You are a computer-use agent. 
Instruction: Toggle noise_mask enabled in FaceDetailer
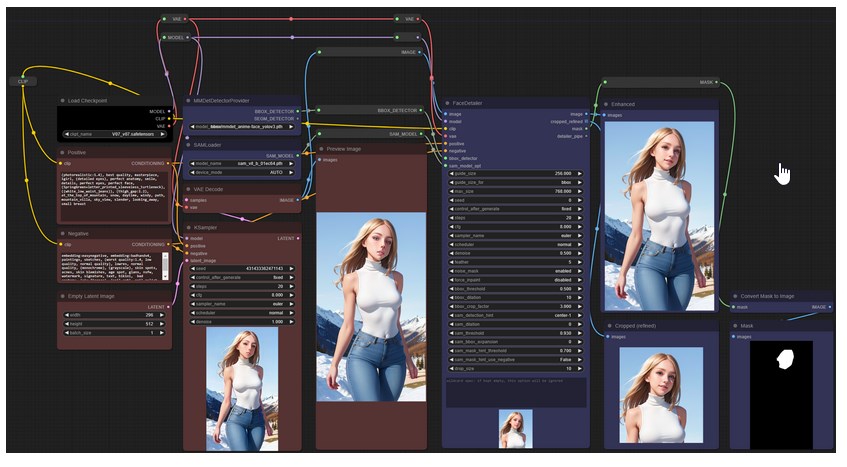(x=516, y=271)
